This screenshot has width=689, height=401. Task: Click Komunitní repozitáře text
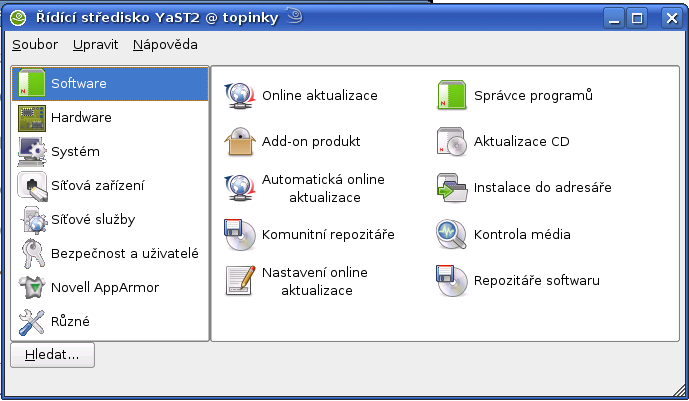point(328,235)
